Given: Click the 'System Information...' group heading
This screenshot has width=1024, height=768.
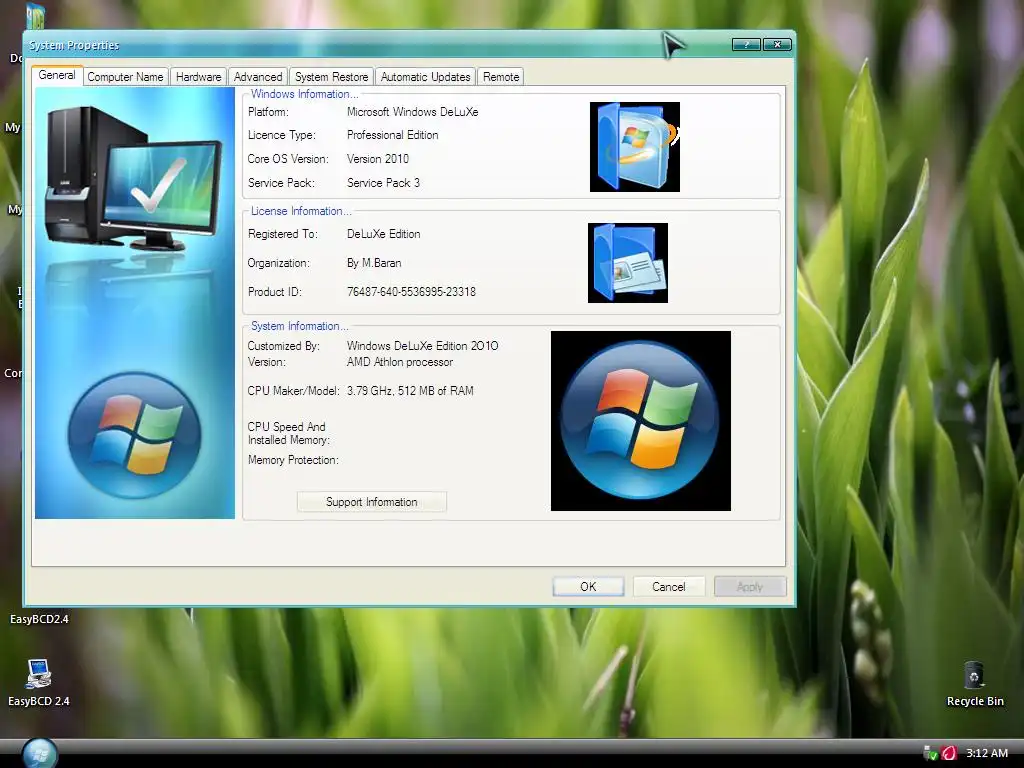Looking at the screenshot, I should pos(300,326).
